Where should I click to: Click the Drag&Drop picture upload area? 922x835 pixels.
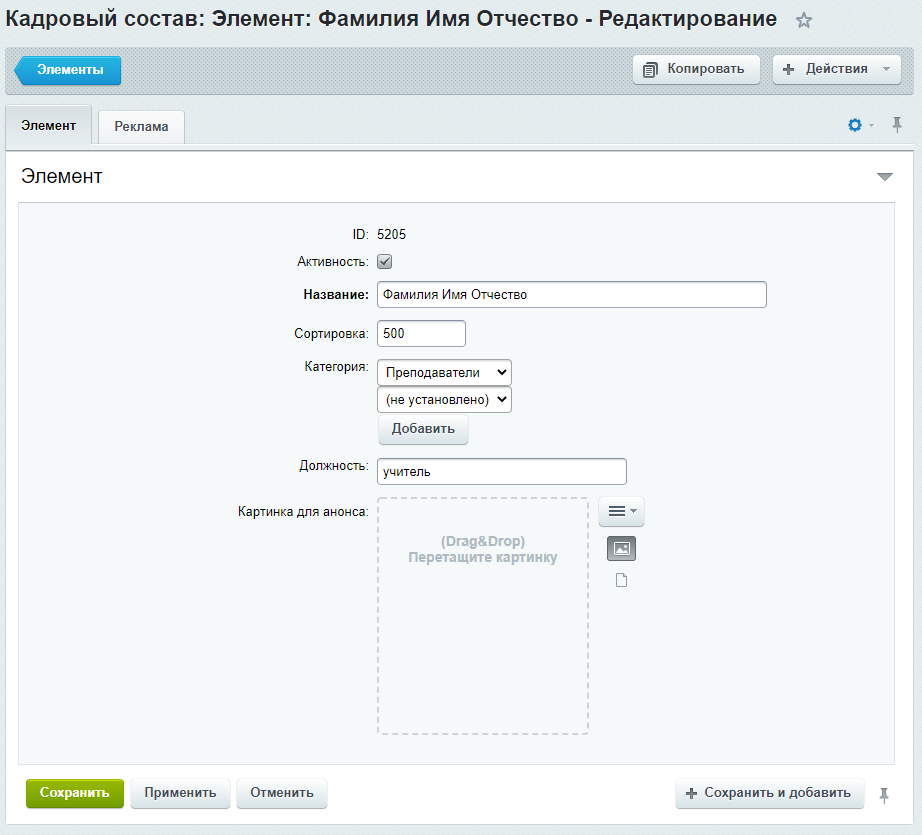click(x=483, y=616)
